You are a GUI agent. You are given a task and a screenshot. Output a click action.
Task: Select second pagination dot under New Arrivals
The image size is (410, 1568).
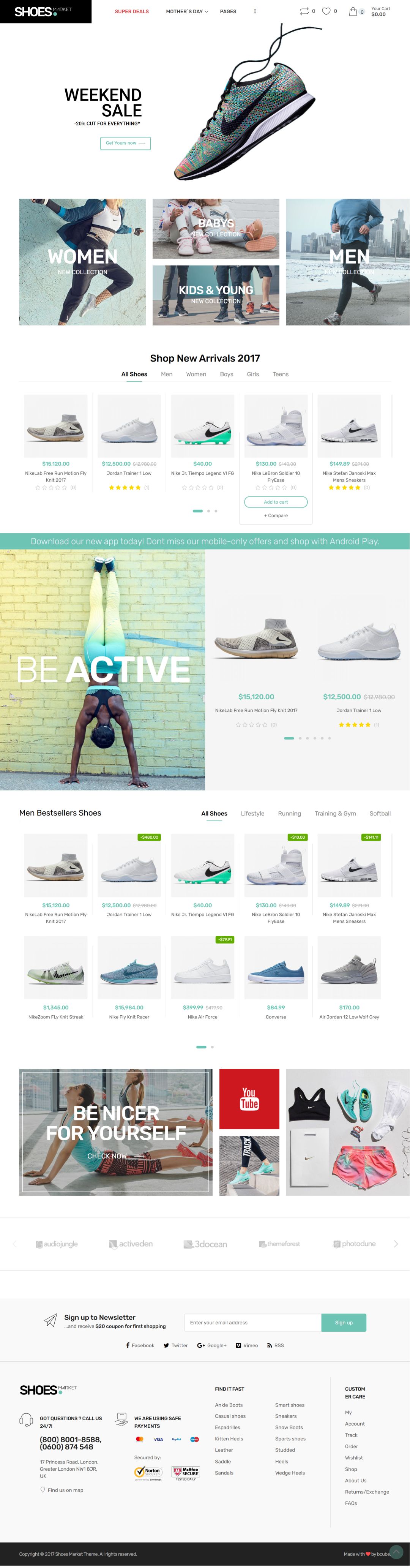209,511
